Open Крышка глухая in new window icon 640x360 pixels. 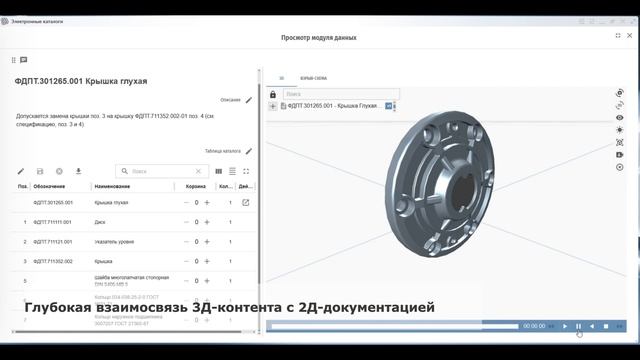click(x=245, y=202)
